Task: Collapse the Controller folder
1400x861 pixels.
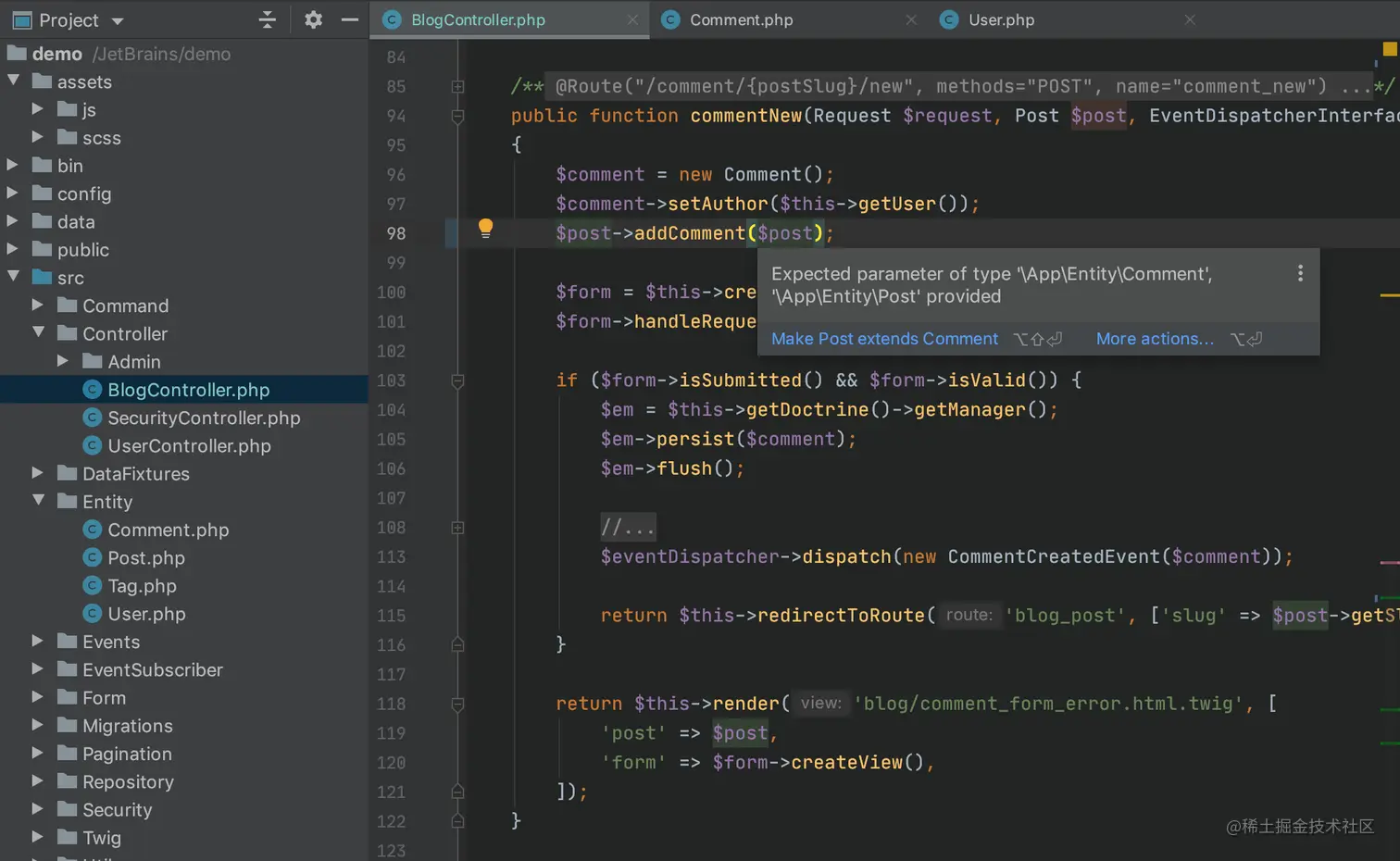Action: [38, 333]
